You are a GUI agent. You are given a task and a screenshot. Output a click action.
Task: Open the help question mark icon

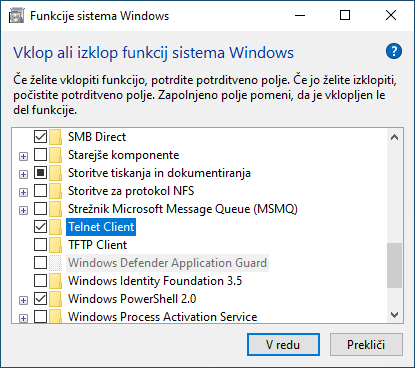pyautogui.click(x=394, y=51)
